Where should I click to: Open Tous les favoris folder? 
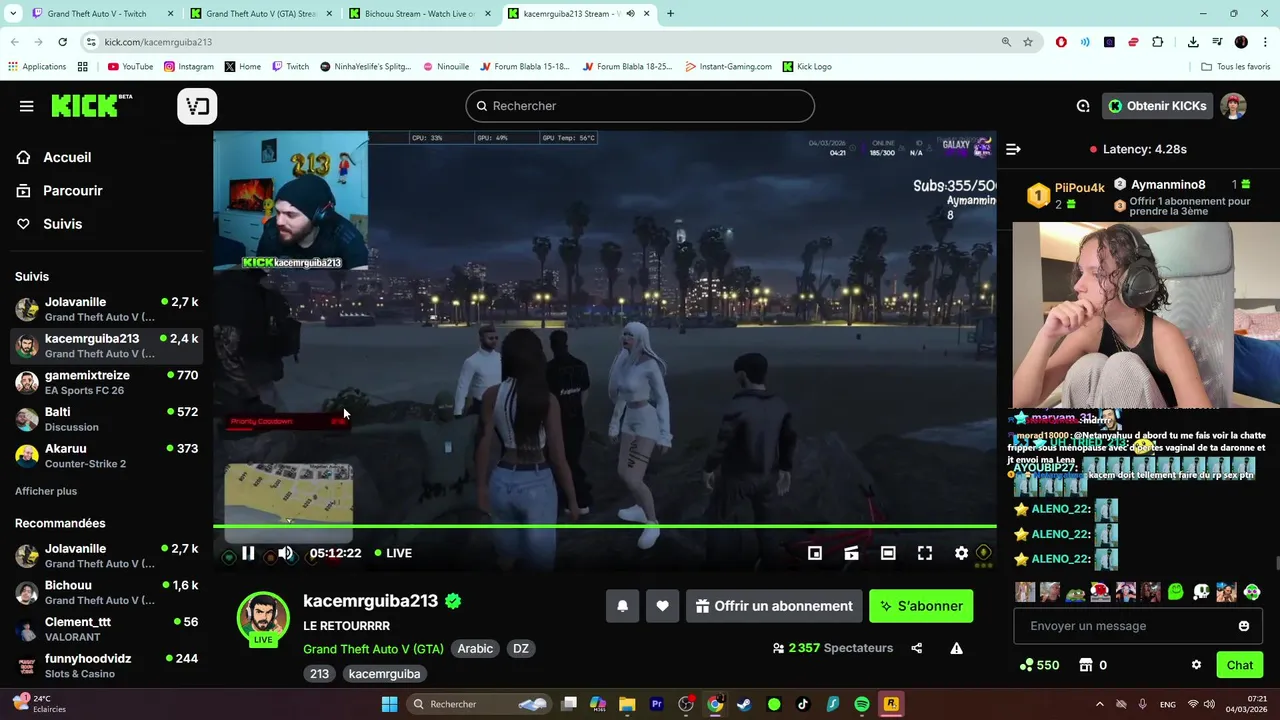pyautogui.click(x=1235, y=67)
